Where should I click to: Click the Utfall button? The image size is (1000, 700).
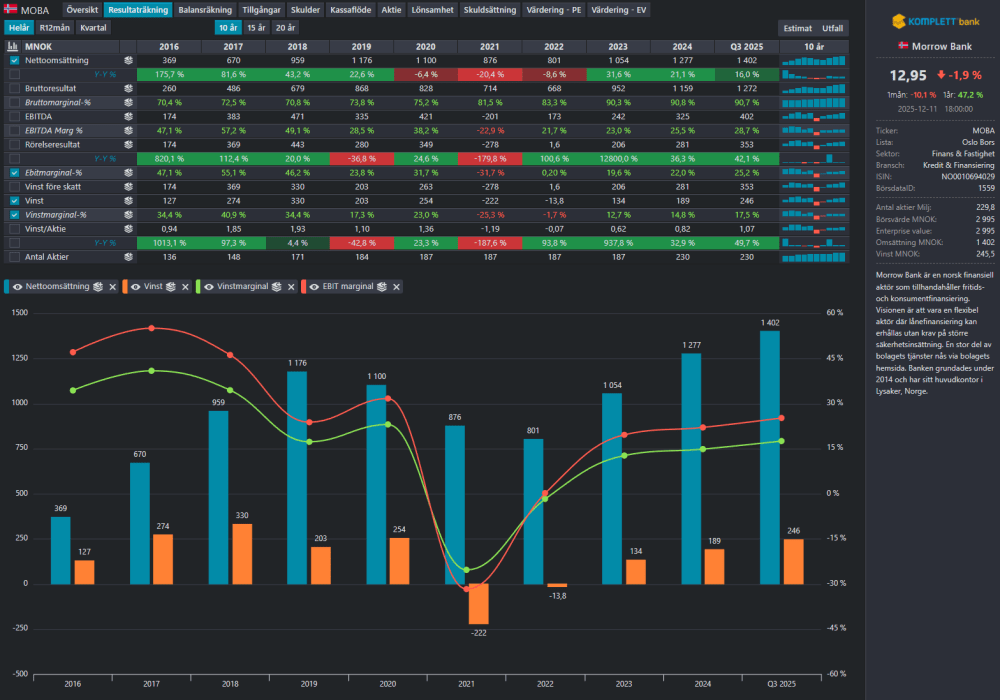[x=832, y=28]
